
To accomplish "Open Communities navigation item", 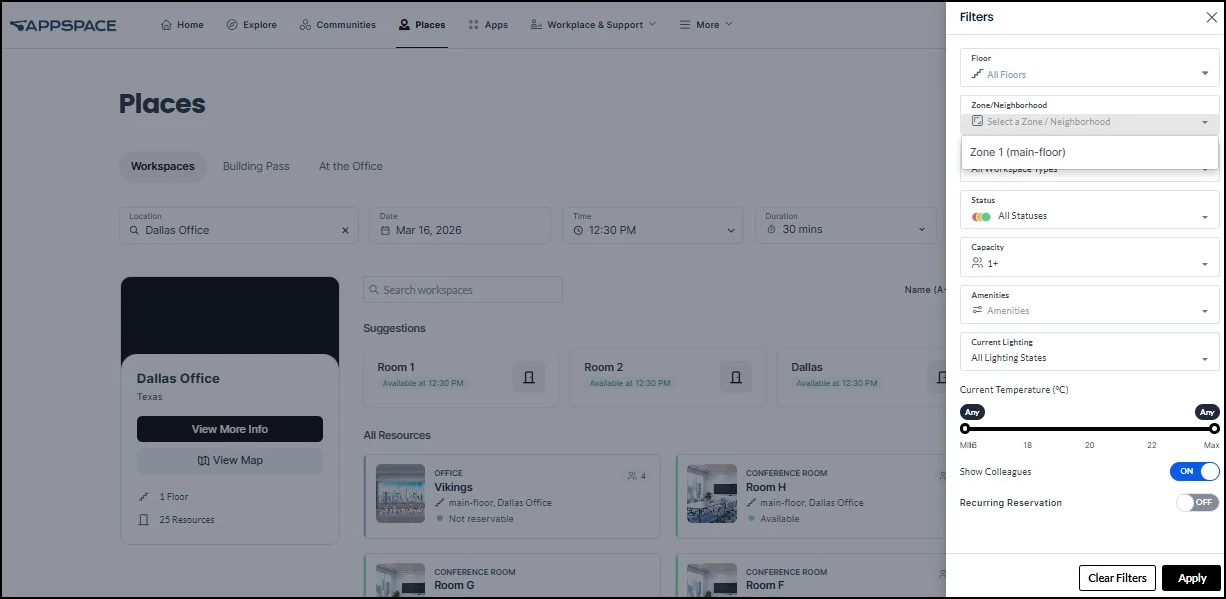I will point(337,25).
